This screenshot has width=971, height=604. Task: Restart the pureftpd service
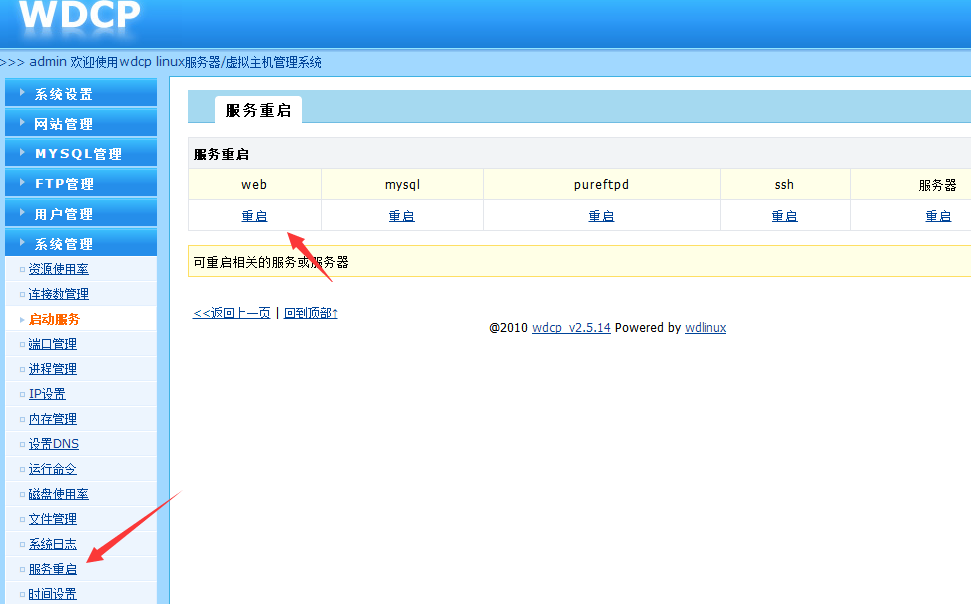point(601,216)
